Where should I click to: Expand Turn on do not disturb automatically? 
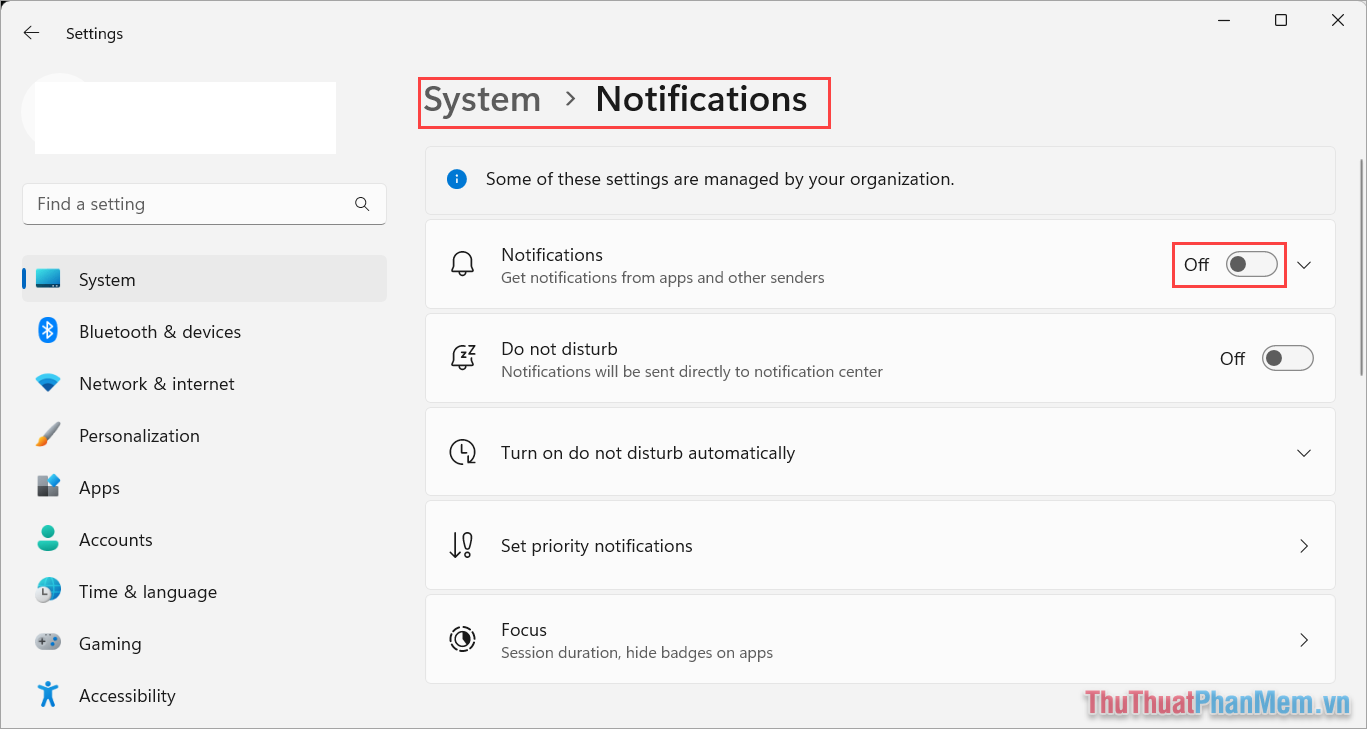[1304, 452]
